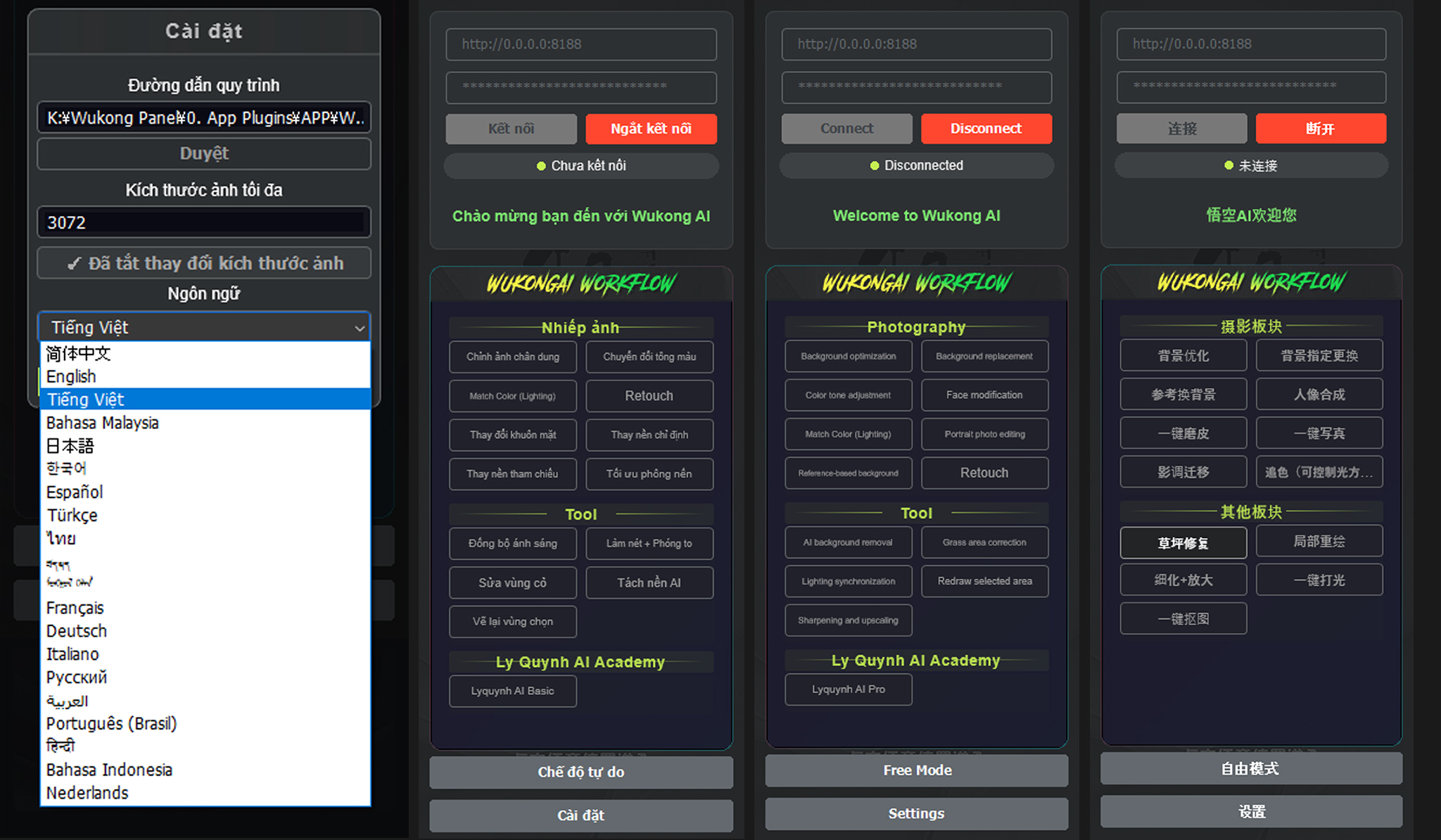This screenshot has height=840, width=1441.
Task: Toggle Đã tắt thay đổi kích thước ảnh
Action: (204, 263)
